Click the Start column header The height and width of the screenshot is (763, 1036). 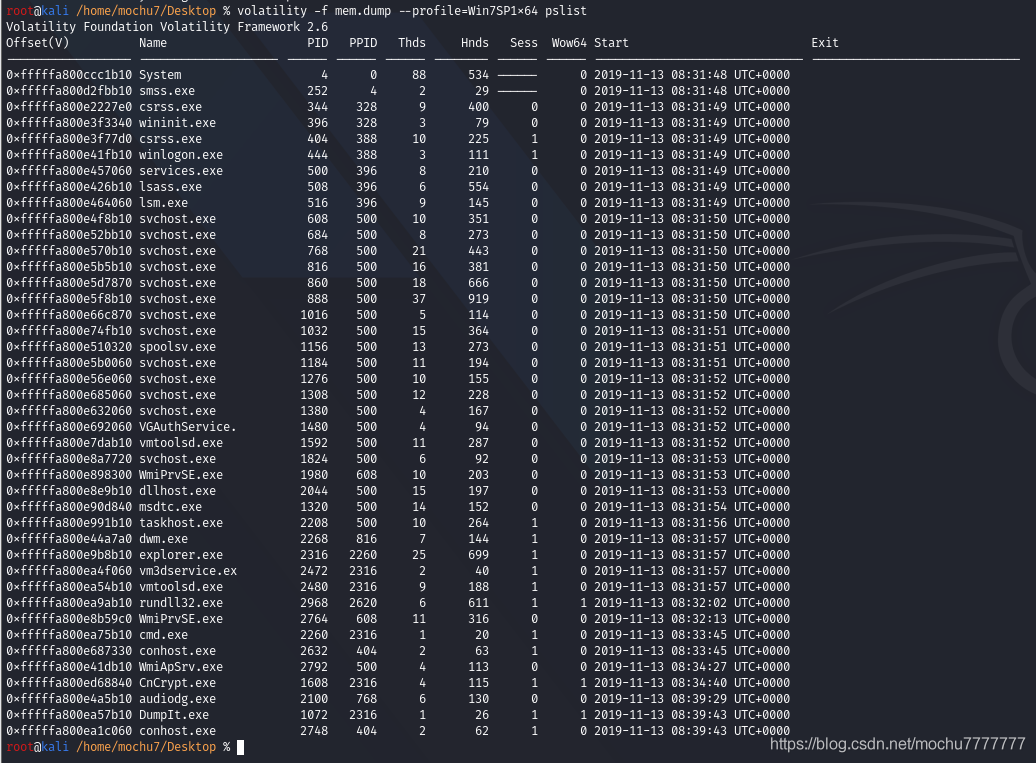coord(611,43)
